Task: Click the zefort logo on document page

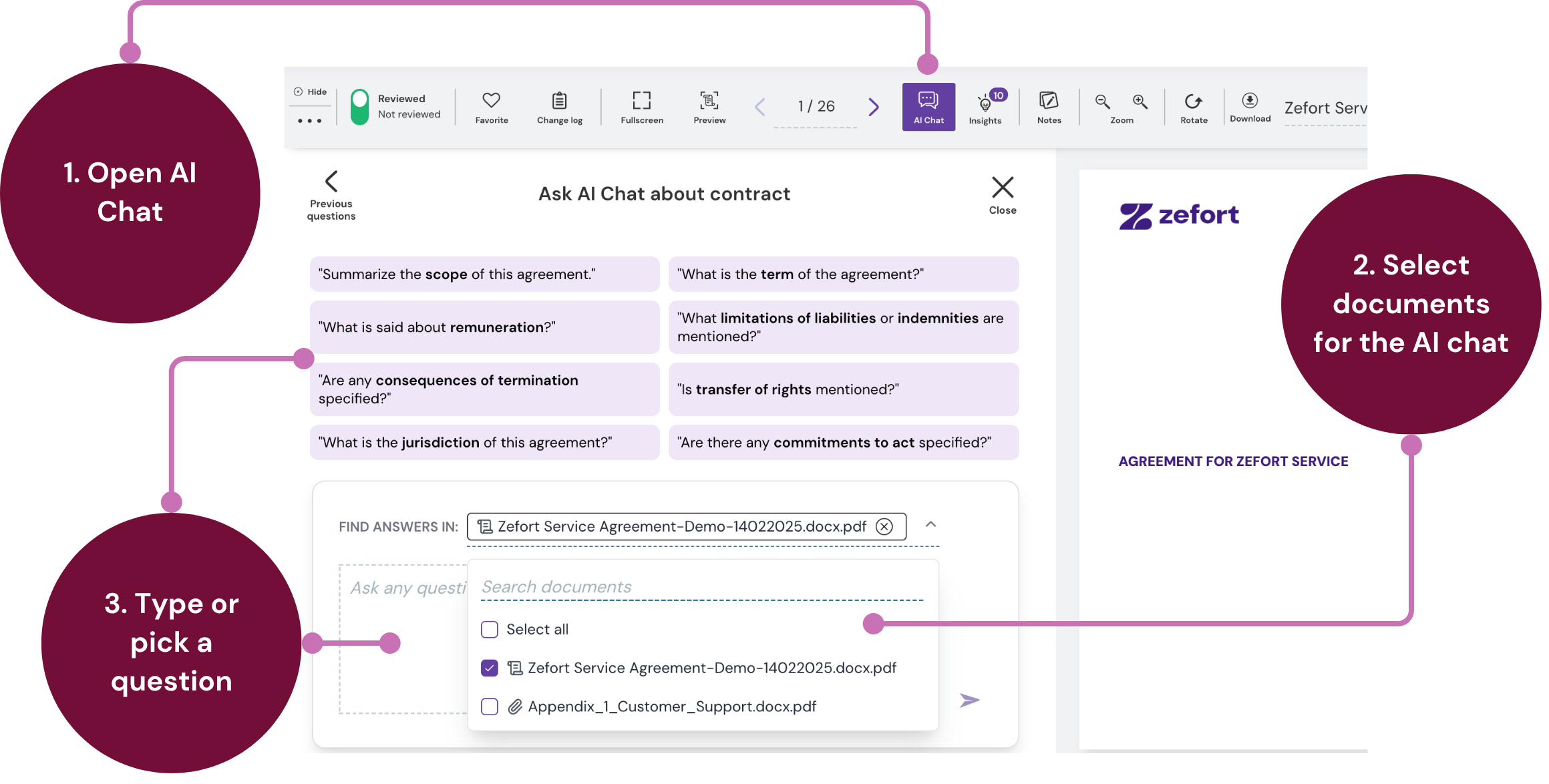Action: point(1179,216)
